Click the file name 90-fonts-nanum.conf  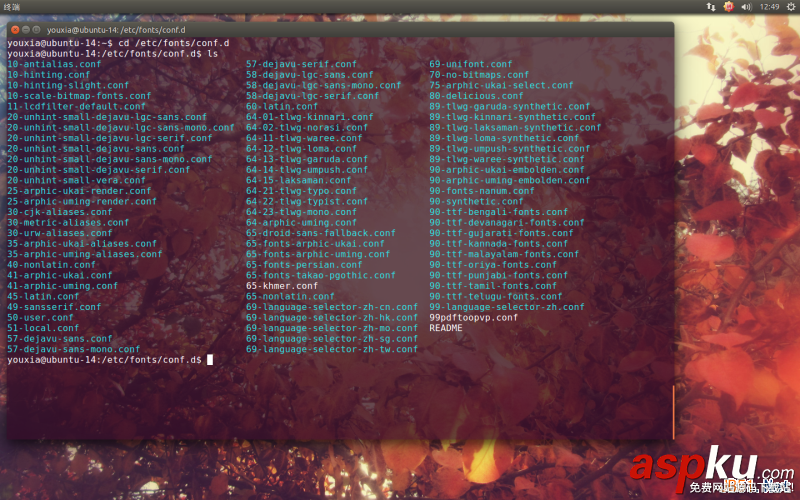[482, 191]
